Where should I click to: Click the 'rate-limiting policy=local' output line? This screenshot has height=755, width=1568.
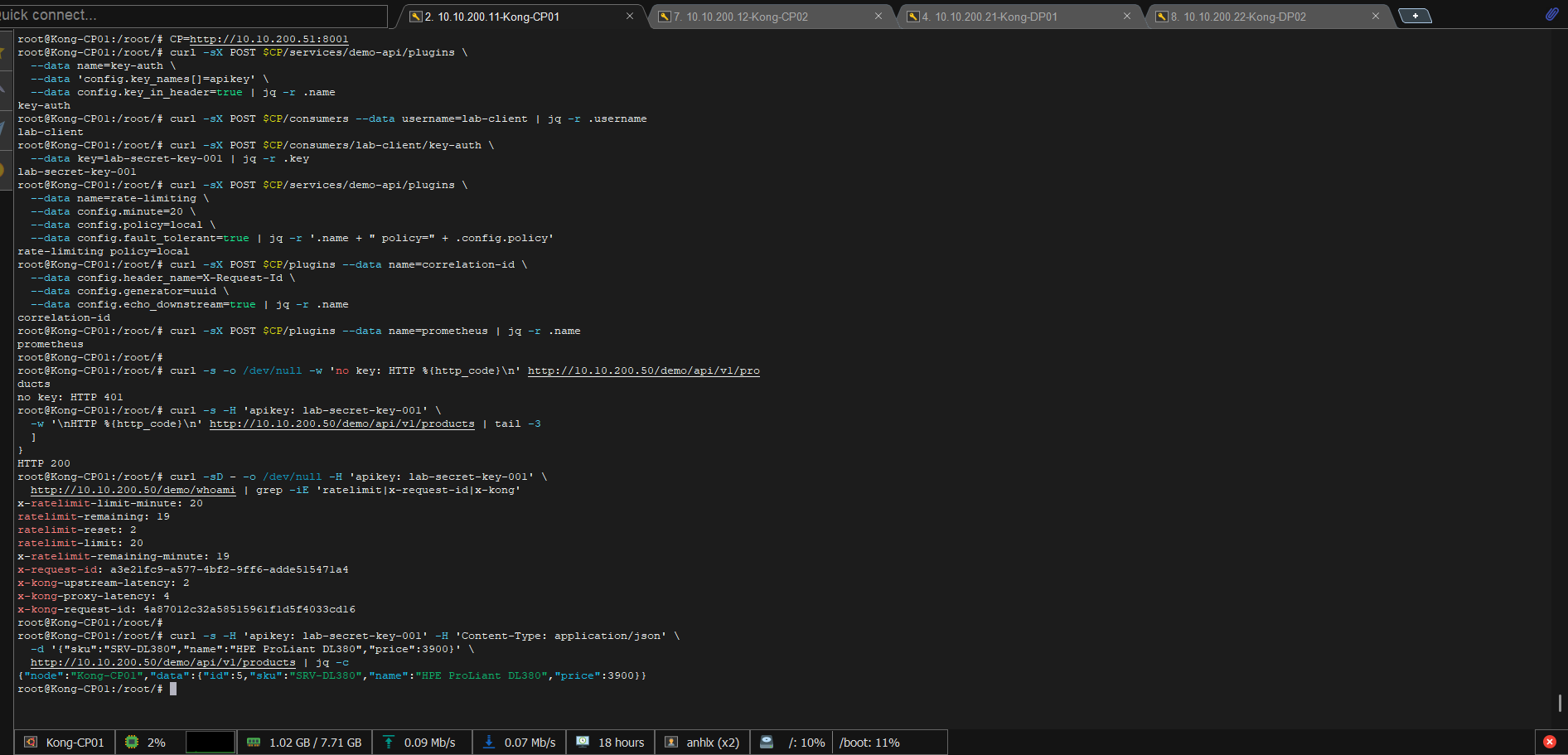point(104,251)
